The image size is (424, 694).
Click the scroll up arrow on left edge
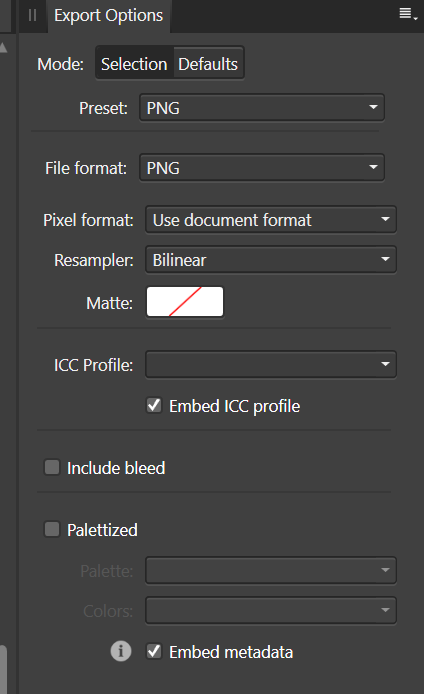[4, 48]
